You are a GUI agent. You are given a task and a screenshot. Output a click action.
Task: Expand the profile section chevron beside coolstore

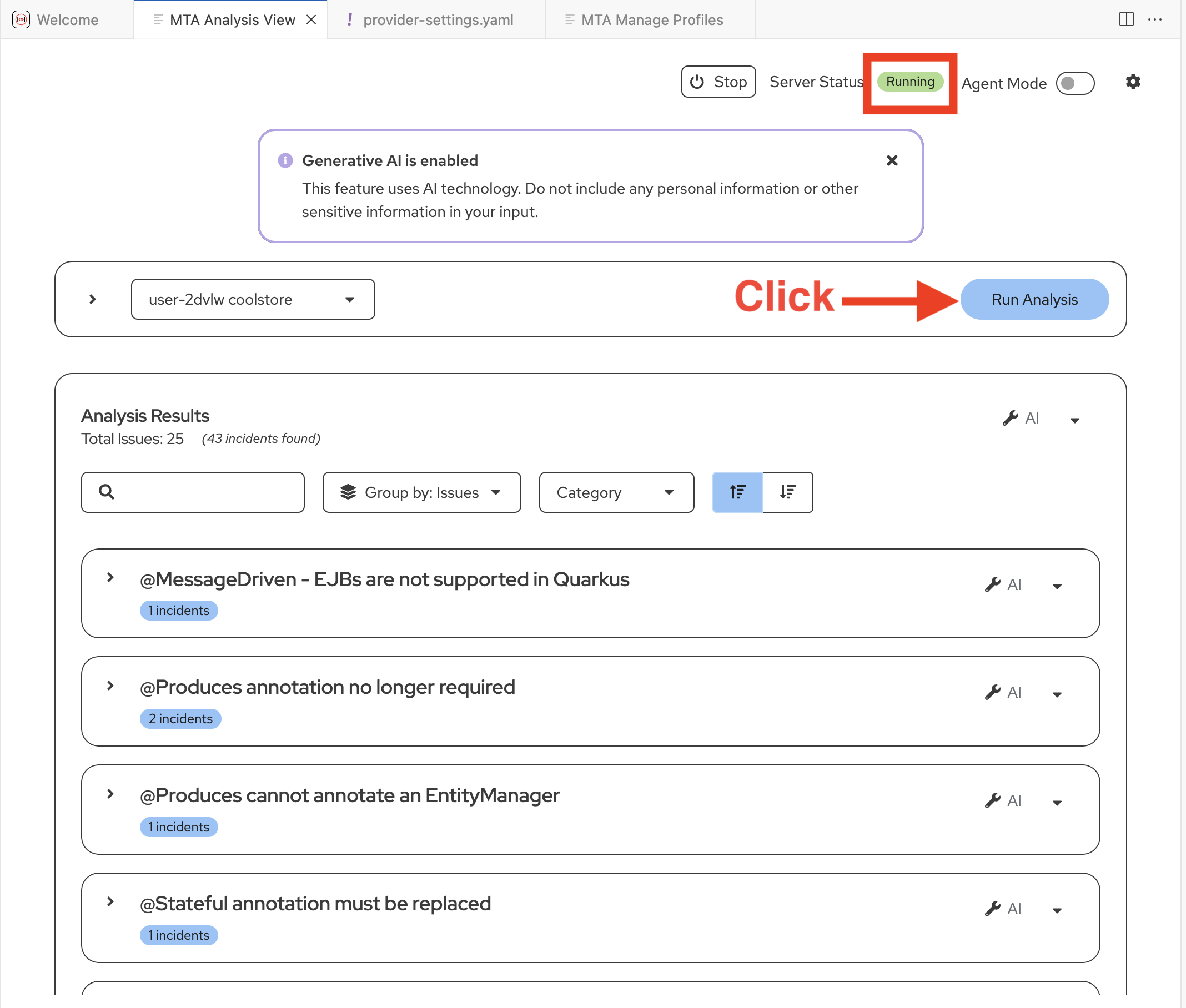click(92, 299)
